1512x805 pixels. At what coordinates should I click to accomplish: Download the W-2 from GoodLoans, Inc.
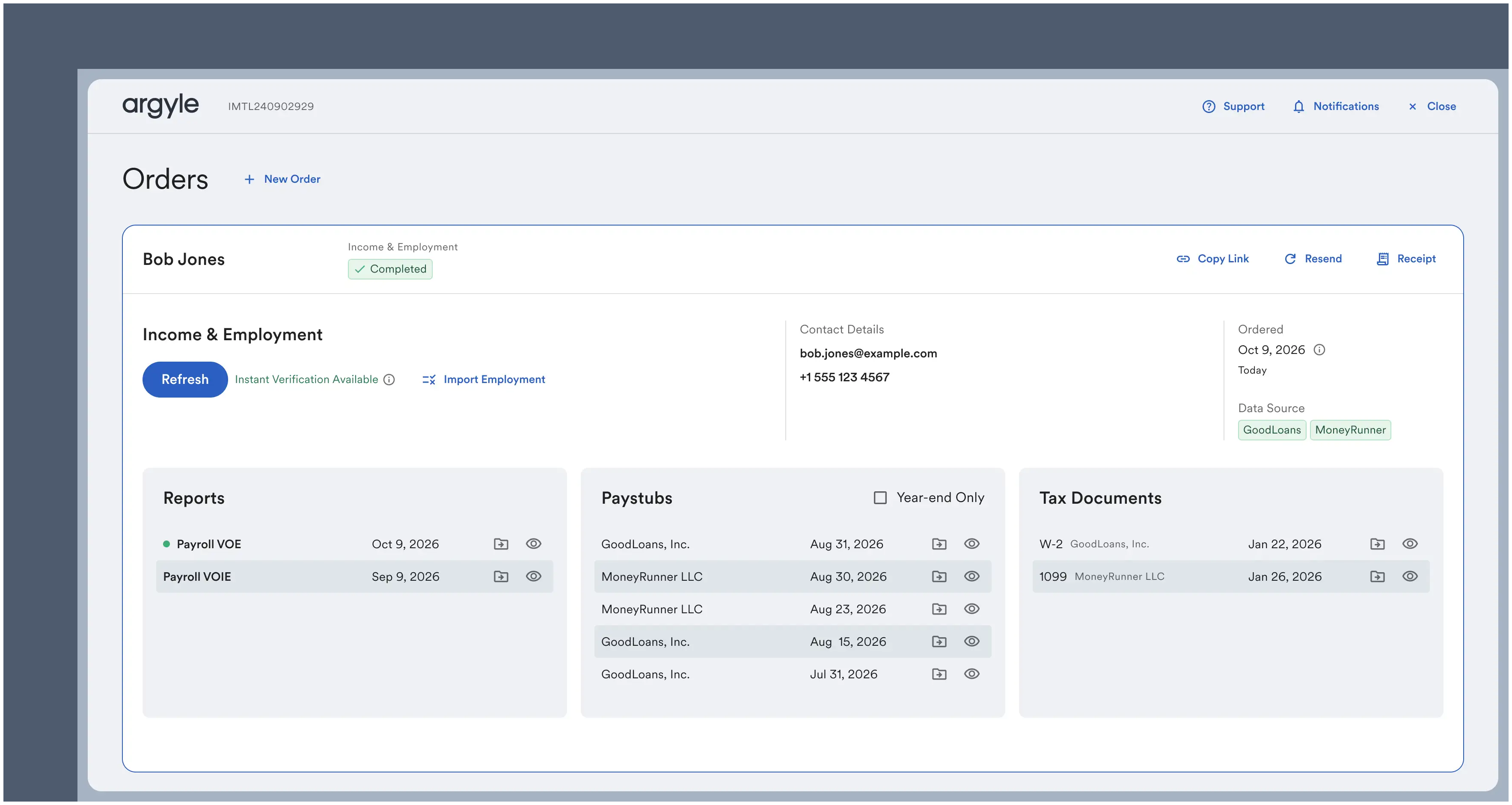pos(1378,544)
